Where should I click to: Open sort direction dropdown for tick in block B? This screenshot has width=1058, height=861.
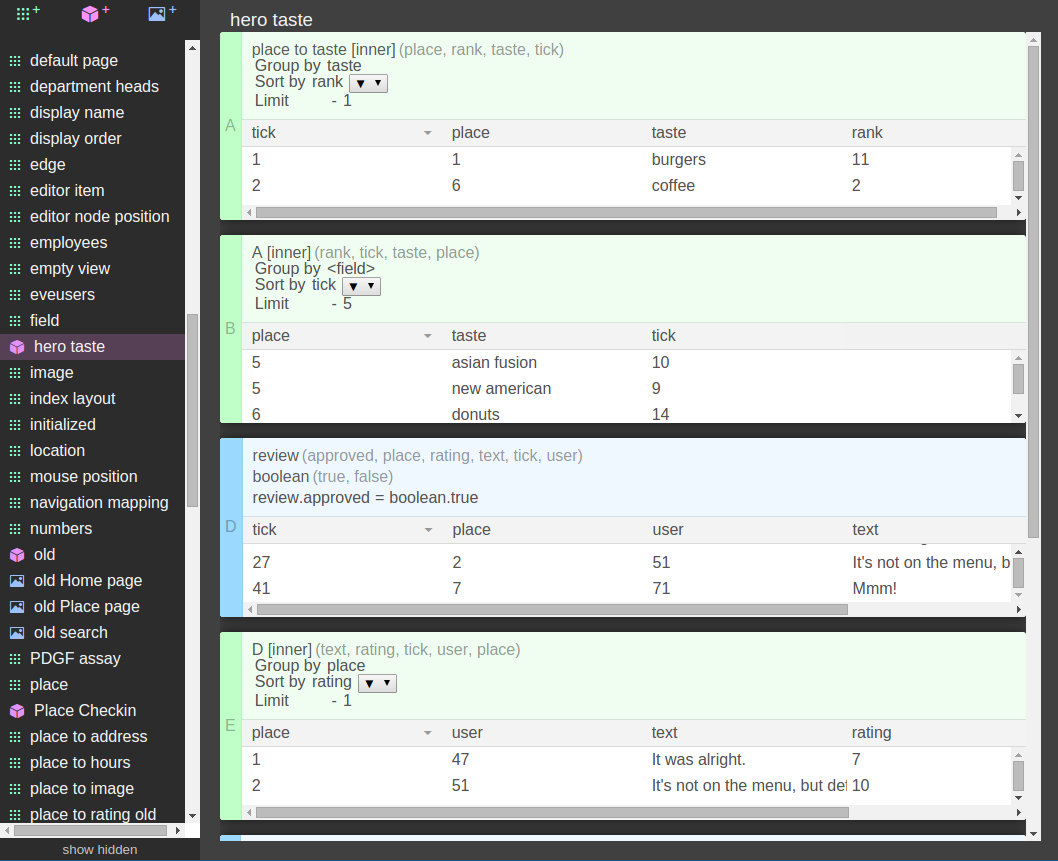(x=361, y=286)
